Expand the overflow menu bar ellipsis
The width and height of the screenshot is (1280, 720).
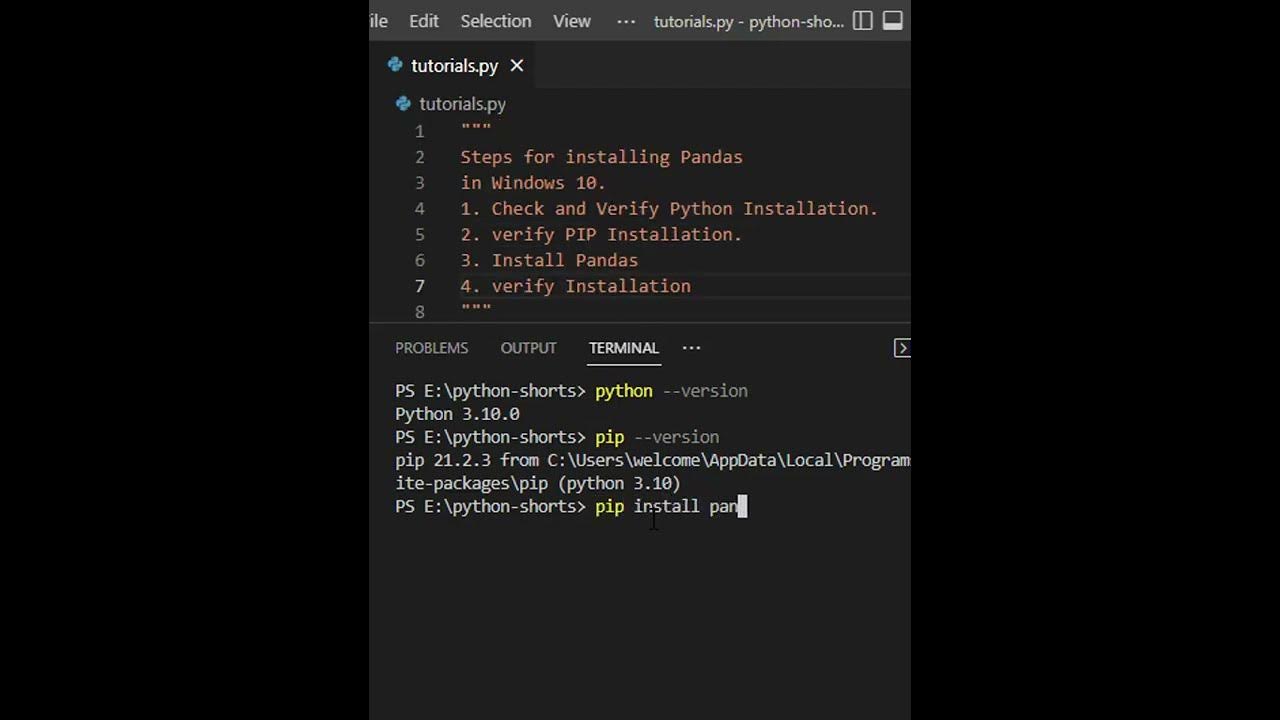click(x=626, y=21)
